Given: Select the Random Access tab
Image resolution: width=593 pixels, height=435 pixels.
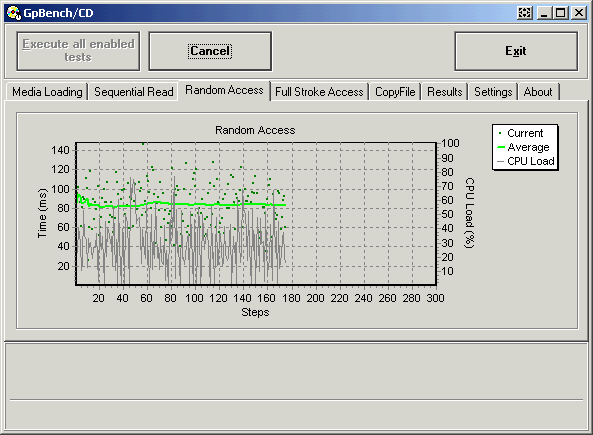Looking at the screenshot, I should click(x=224, y=90).
